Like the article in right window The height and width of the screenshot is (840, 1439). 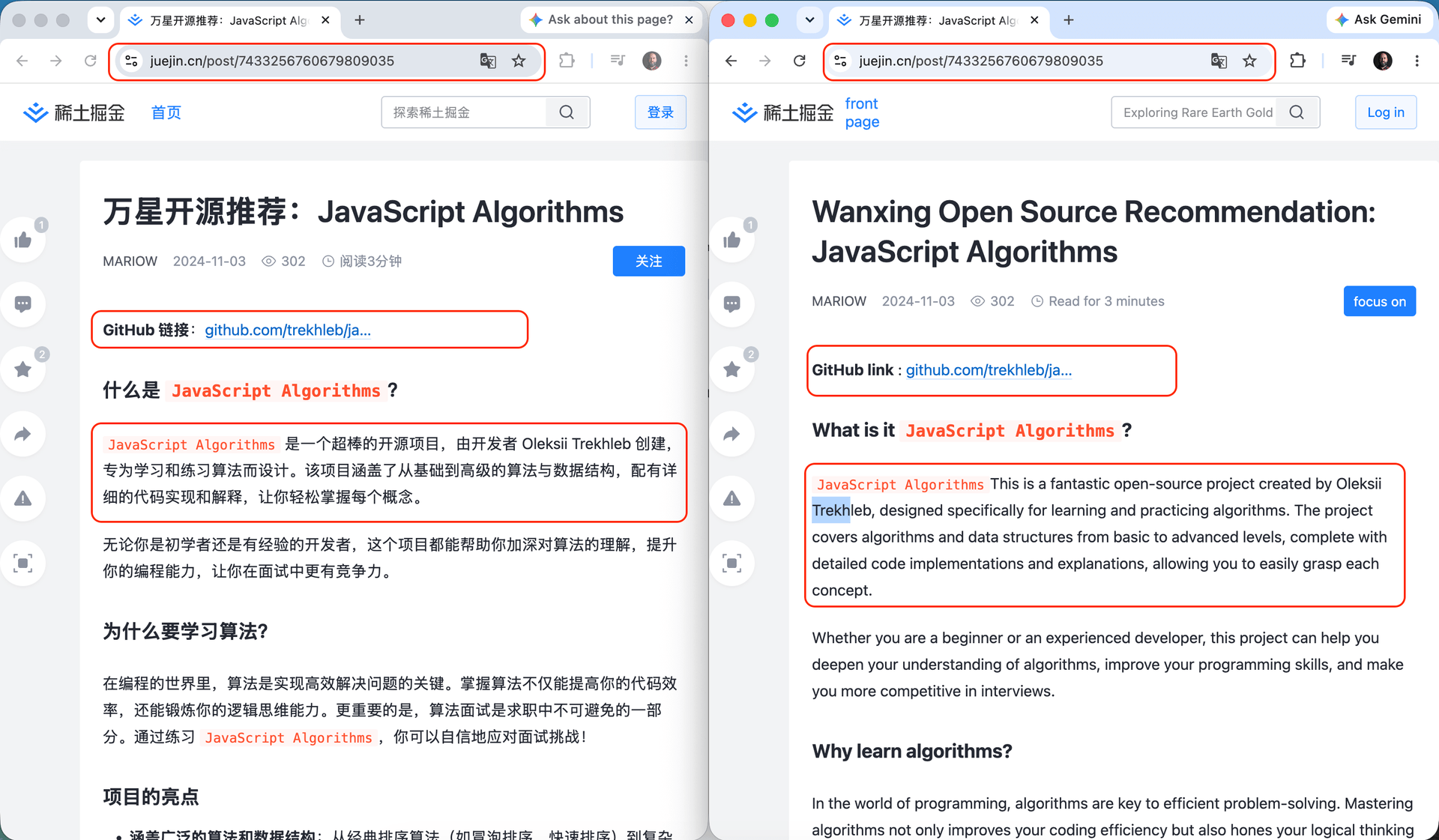(732, 240)
